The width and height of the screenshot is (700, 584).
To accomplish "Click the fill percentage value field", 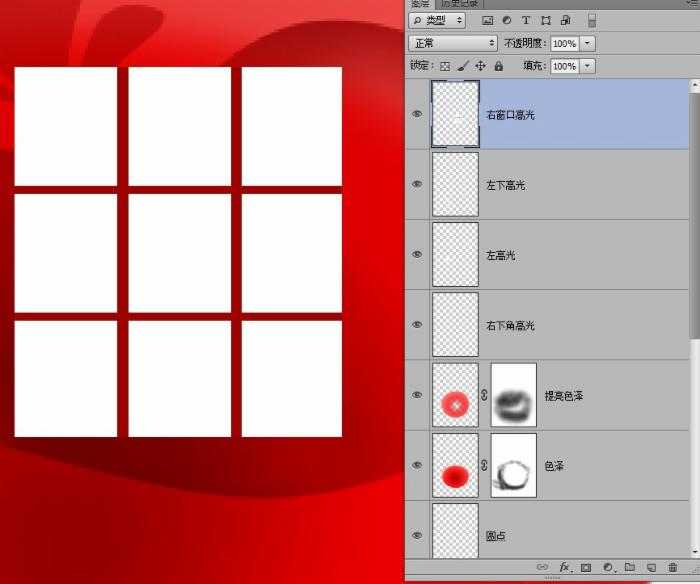I will (x=564, y=66).
